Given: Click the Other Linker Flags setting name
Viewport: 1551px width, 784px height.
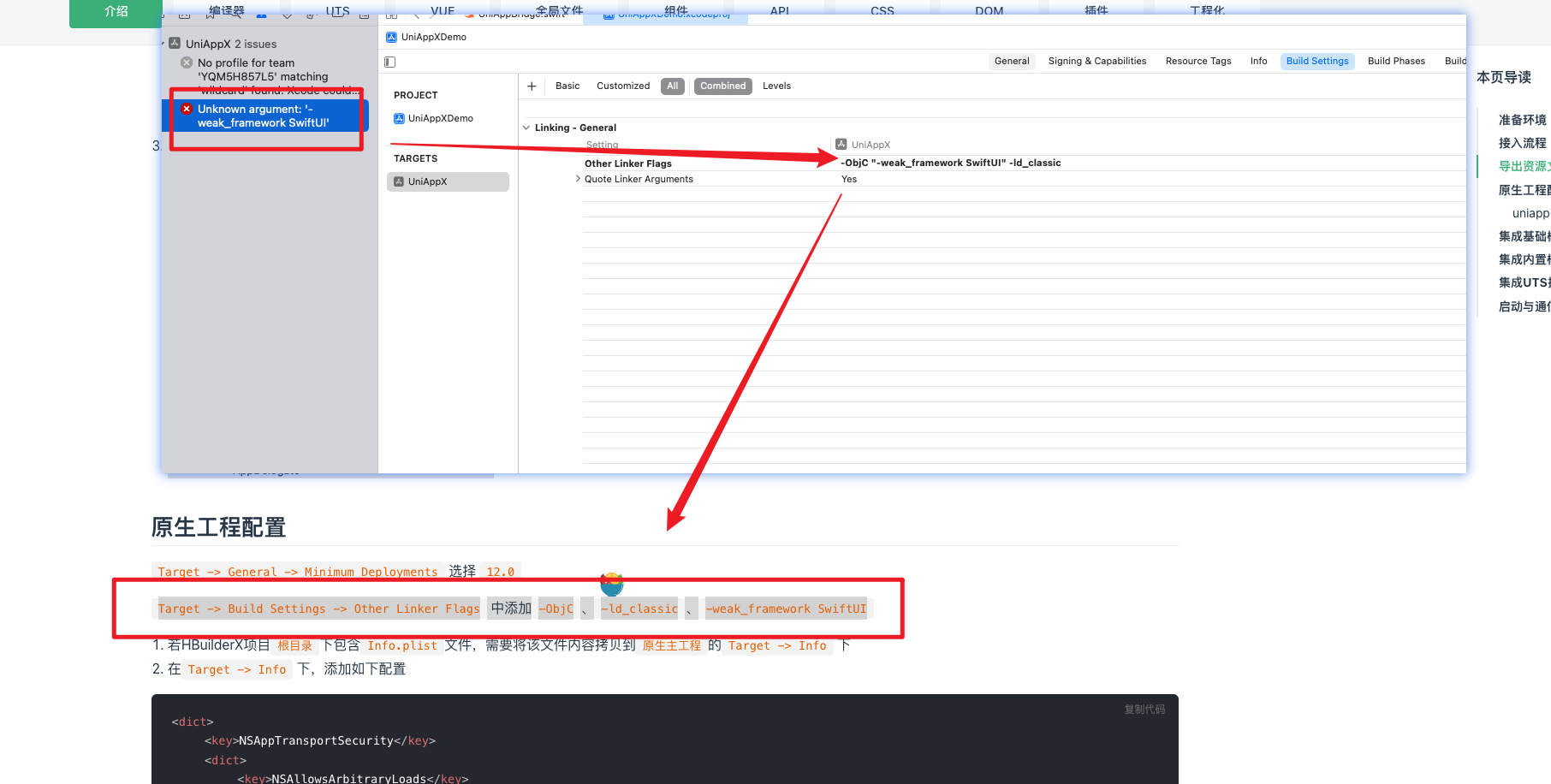Looking at the screenshot, I should point(628,163).
